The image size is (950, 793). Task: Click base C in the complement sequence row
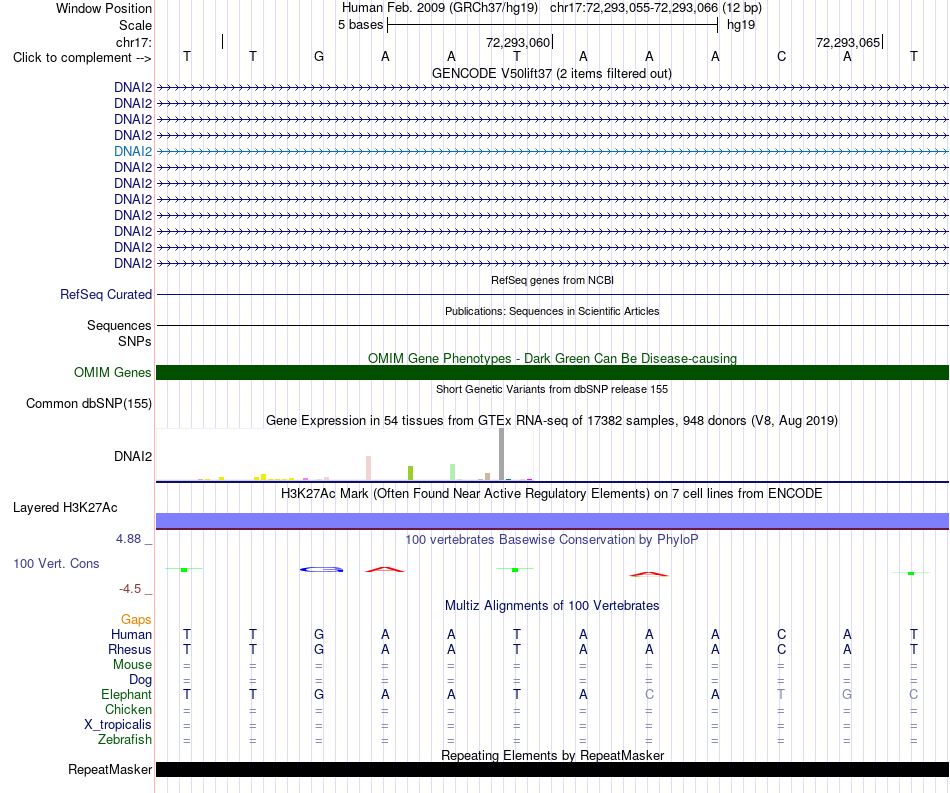782,57
